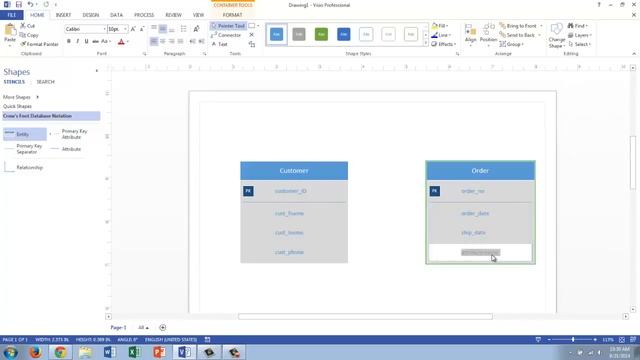This screenshot has width=640, height=360.
Task: Apply the dark blue shape style
Action: (x=344, y=34)
